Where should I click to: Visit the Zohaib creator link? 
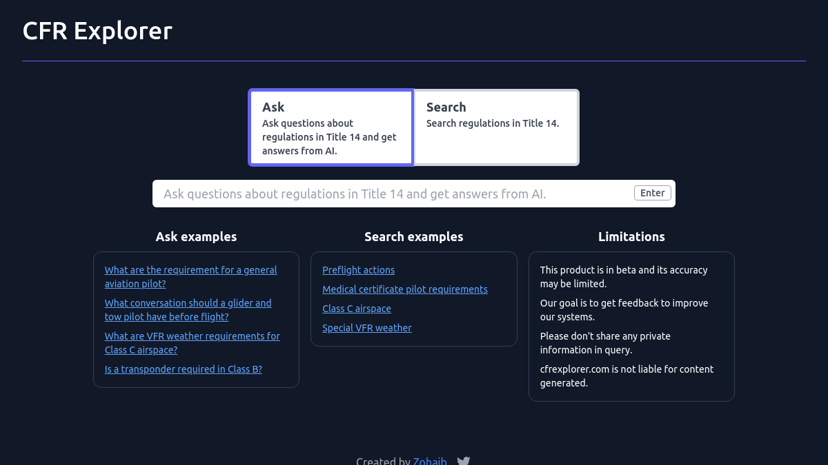430,461
